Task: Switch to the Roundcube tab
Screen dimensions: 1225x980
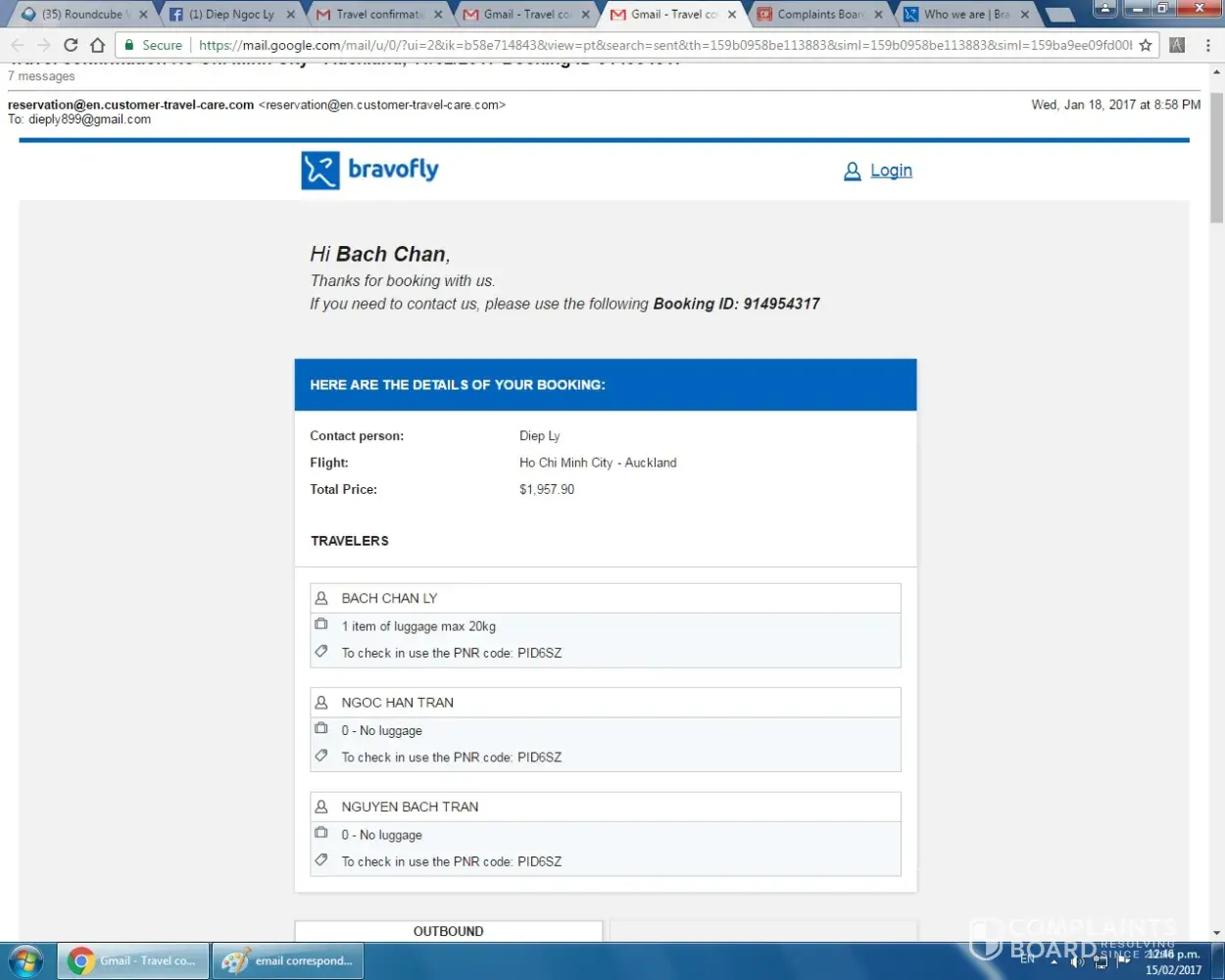Action: coord(82,15)
